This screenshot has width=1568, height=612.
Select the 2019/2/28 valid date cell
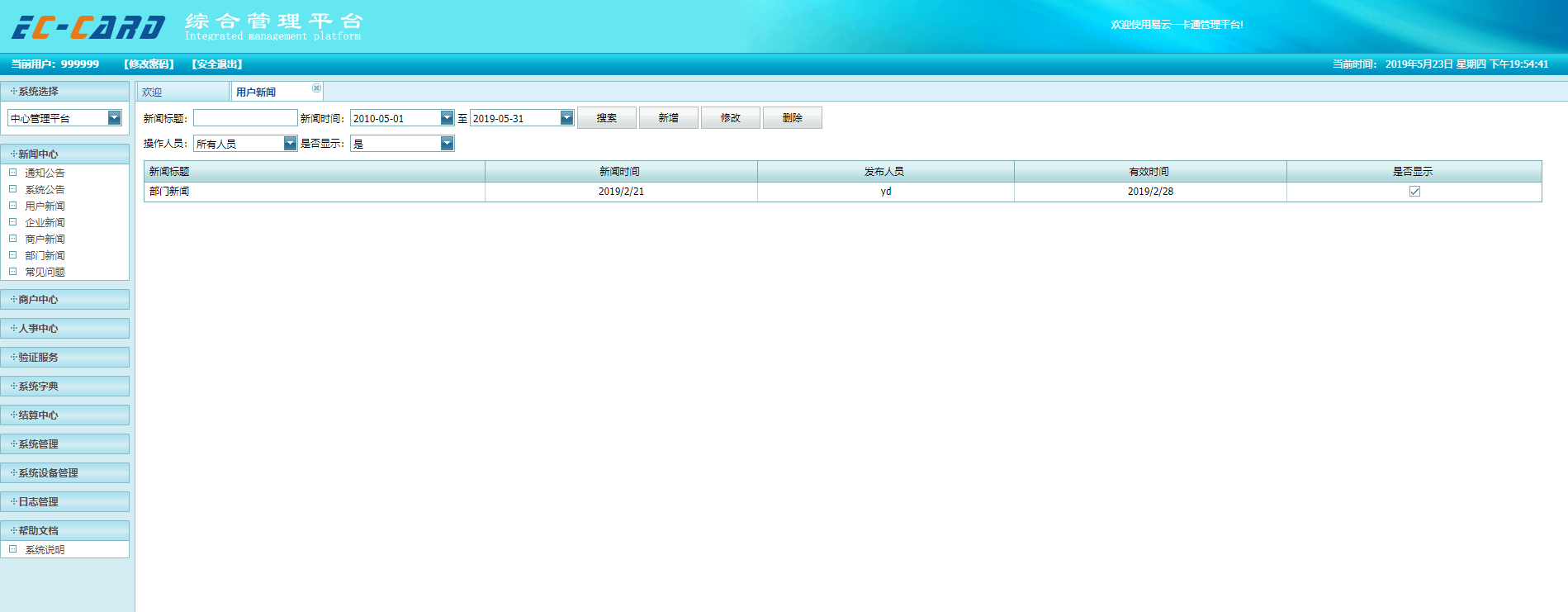click(x=1150, y=192)
